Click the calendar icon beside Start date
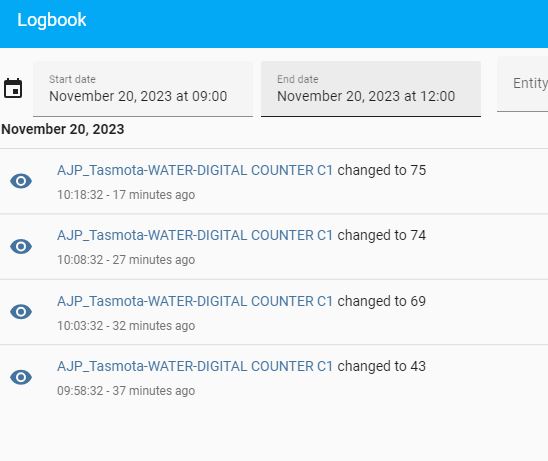Viewport: 548px width, 461px height. point(13,88)
